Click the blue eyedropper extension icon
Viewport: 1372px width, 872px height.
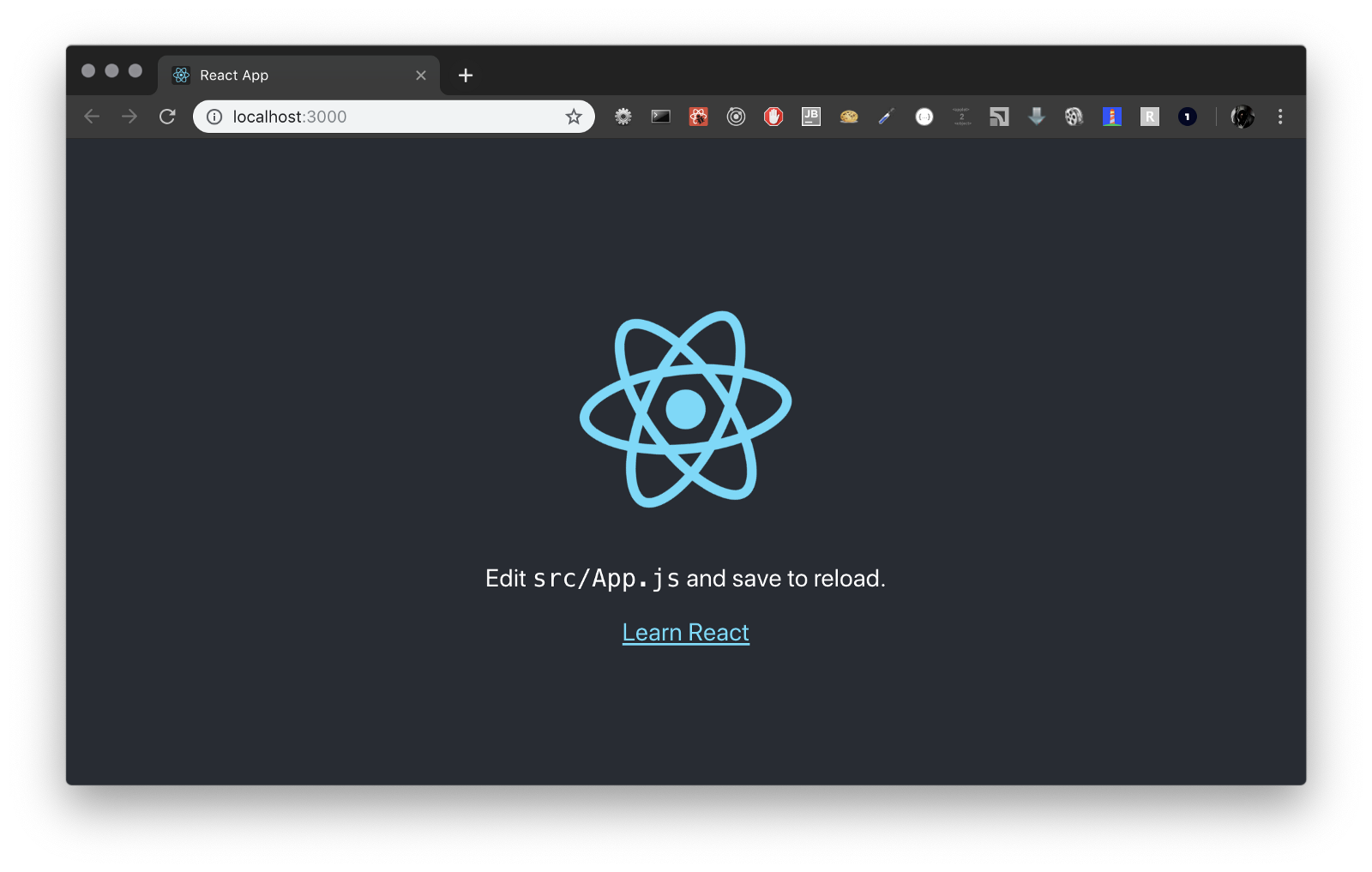point(887,117)
